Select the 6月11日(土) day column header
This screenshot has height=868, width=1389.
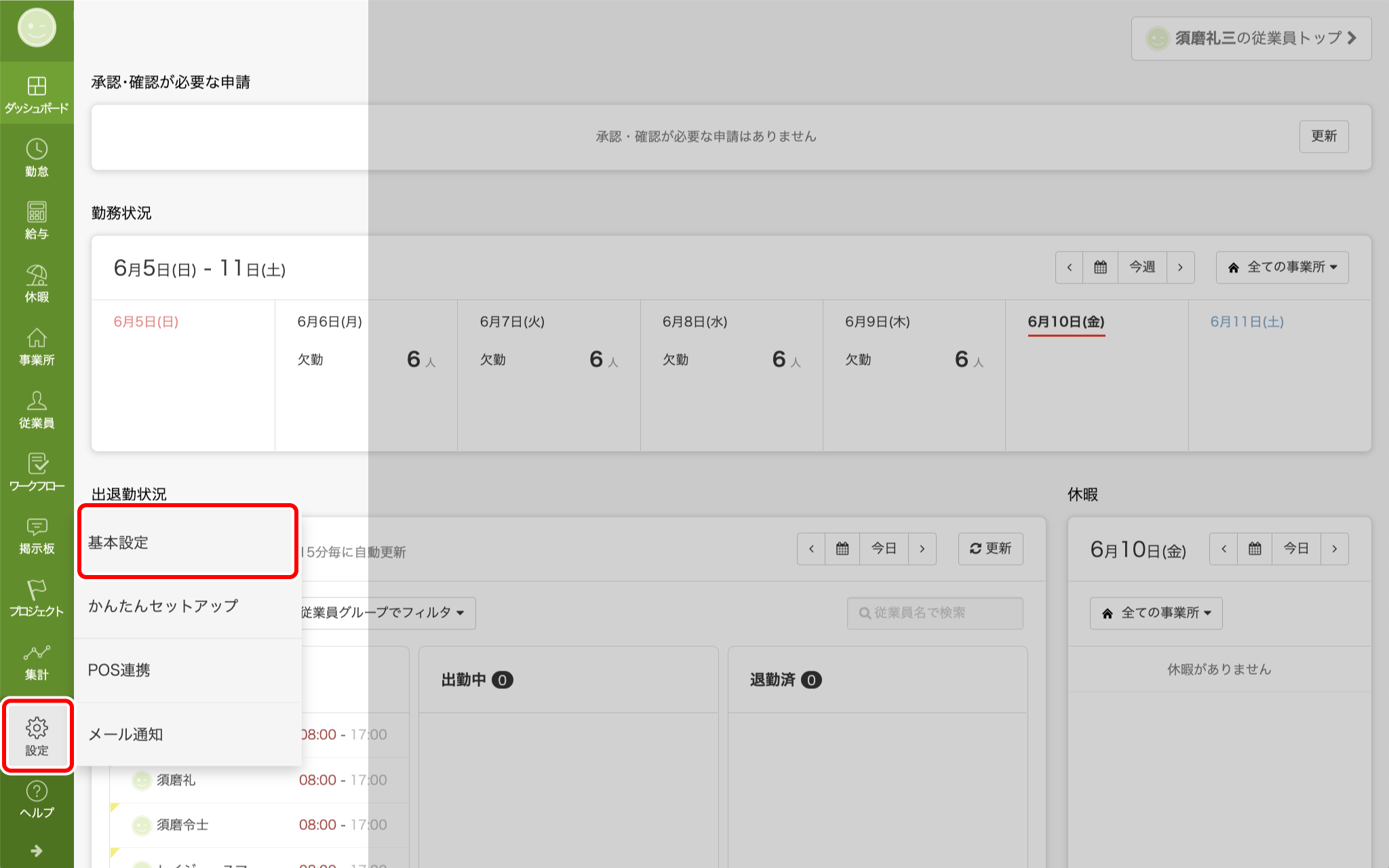1247,322
